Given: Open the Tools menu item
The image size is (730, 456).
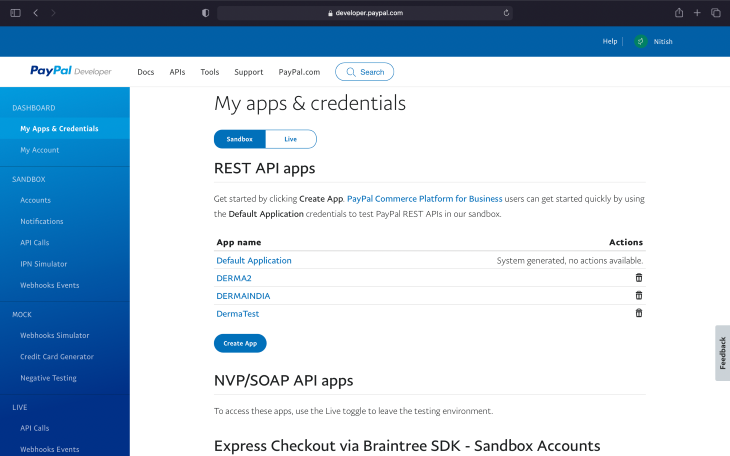Looking at the screenshot, I should [x=210, y=72].
